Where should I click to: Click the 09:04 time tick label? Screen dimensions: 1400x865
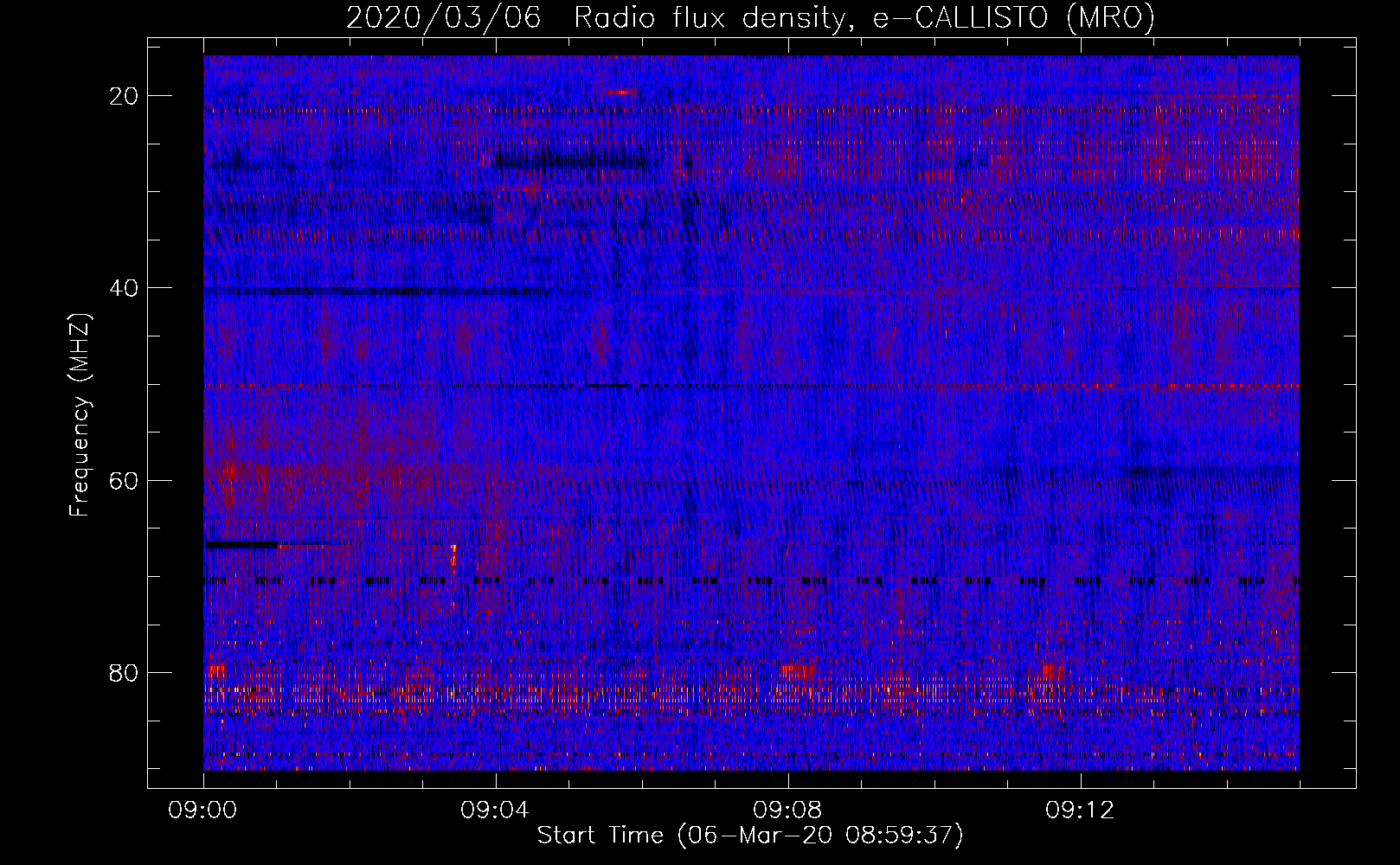click(x=496, y=811)
